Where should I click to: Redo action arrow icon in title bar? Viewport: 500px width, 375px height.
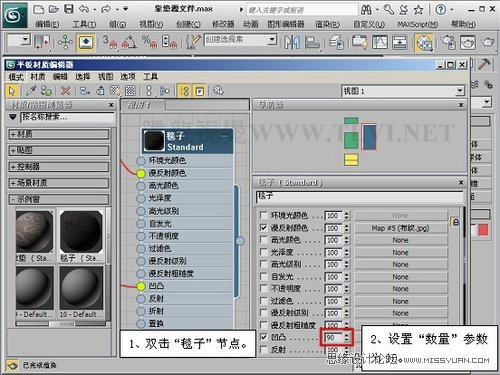[106, 9]
